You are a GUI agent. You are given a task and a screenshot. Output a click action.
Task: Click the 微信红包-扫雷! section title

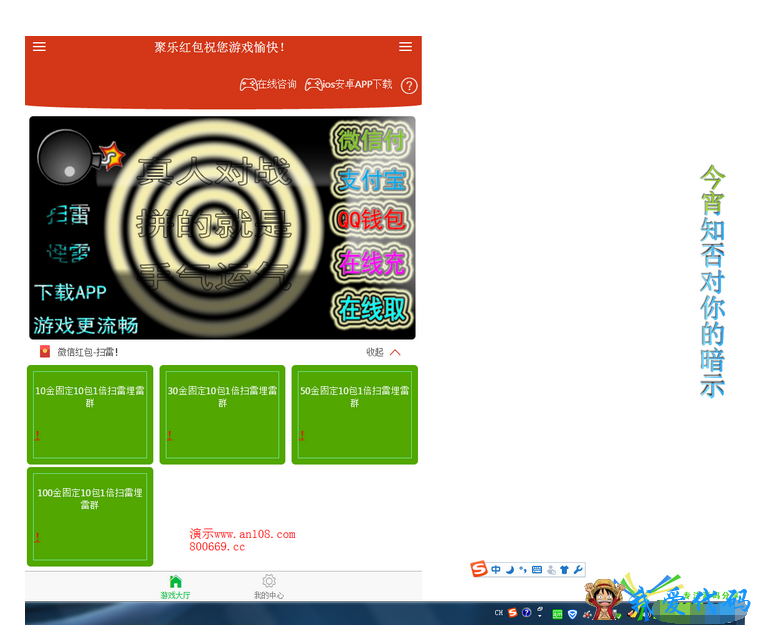coord(88,352)
